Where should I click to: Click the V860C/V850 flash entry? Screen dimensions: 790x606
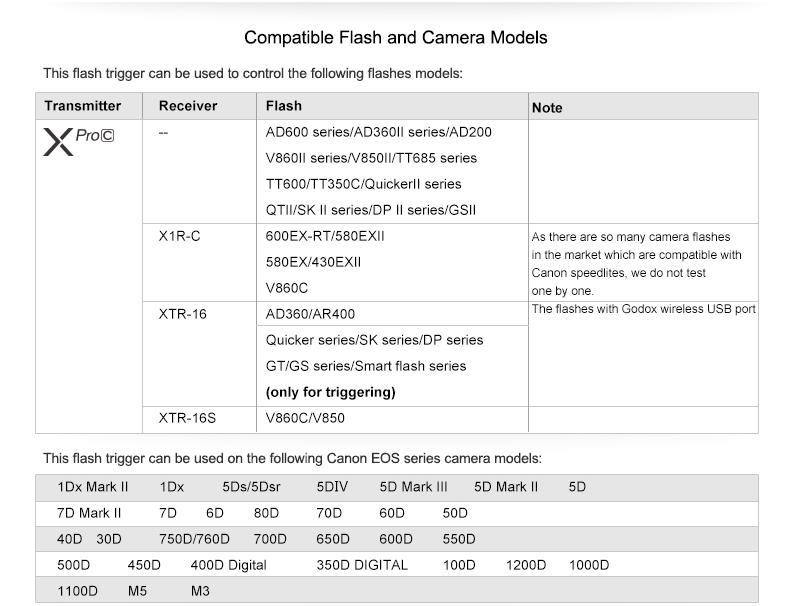tap(305, 418)
